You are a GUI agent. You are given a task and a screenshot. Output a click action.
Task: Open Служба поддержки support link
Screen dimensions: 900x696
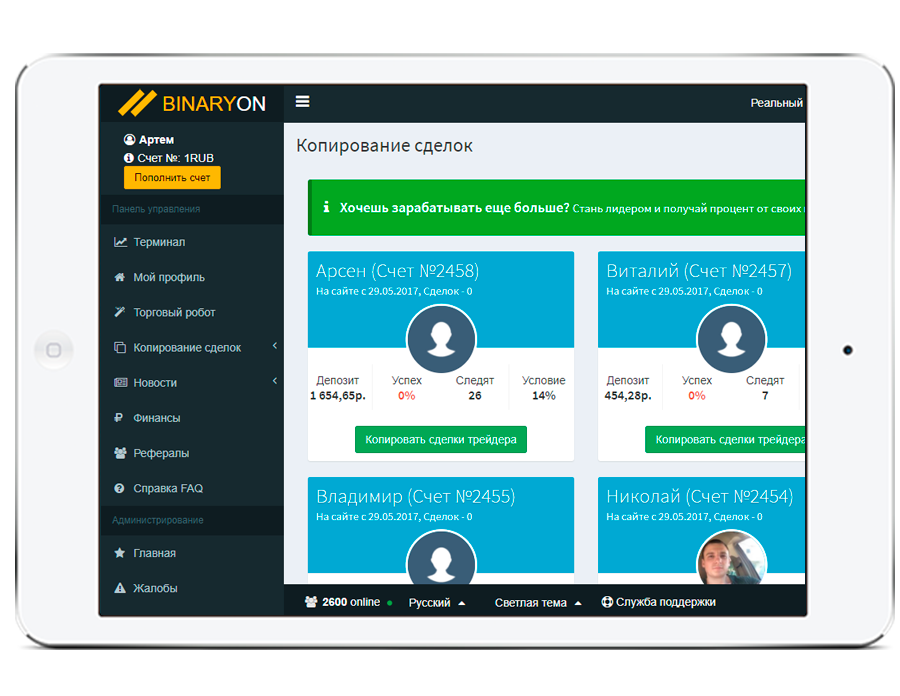(x=658, y=603)
